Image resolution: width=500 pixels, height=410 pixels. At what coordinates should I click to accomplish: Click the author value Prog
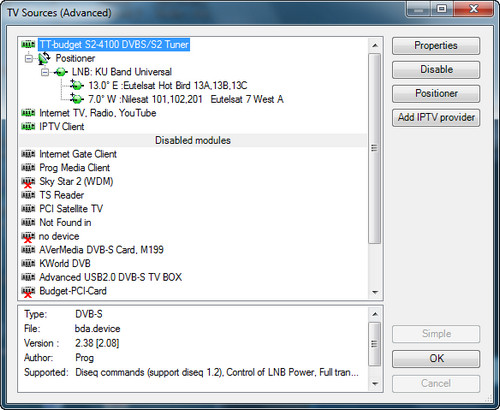tap(84, 358)
